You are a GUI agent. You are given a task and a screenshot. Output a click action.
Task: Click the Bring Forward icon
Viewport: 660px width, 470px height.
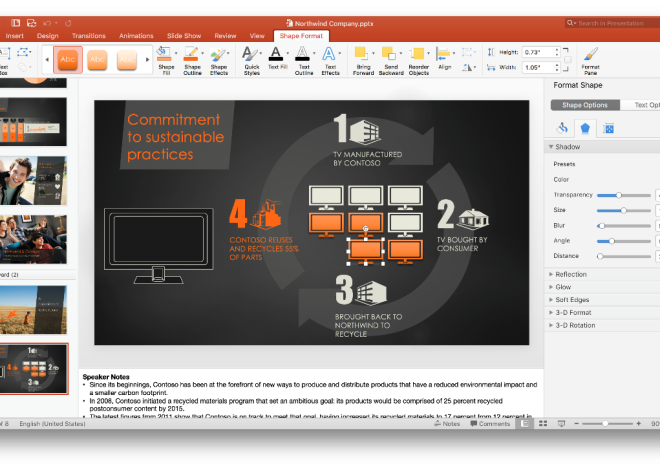tap(361, 53)
